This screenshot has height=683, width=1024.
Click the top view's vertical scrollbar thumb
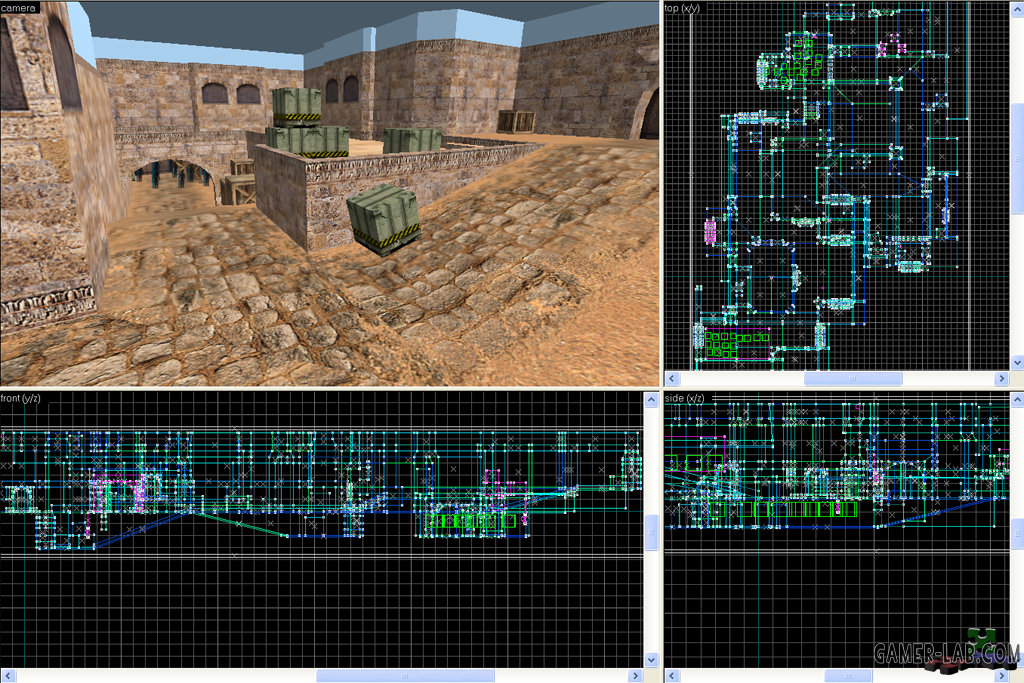[x=1017, y=158]
